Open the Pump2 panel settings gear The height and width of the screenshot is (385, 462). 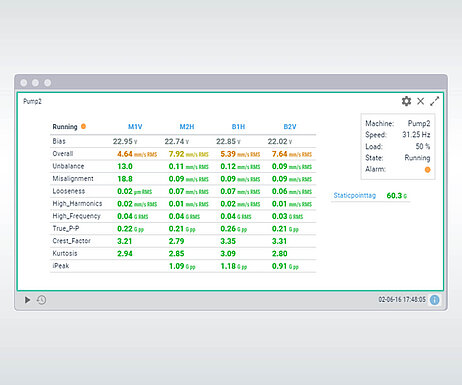406,101
